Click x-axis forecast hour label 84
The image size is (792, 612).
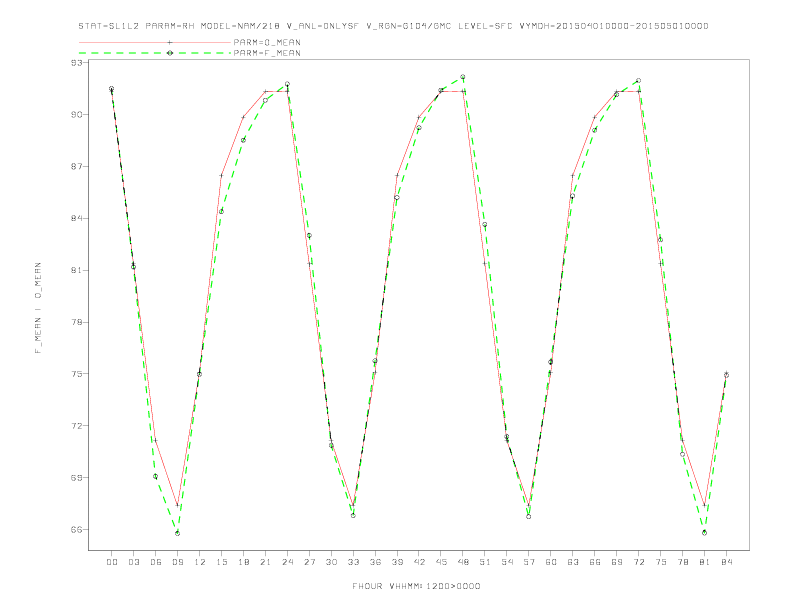point(727,562)
